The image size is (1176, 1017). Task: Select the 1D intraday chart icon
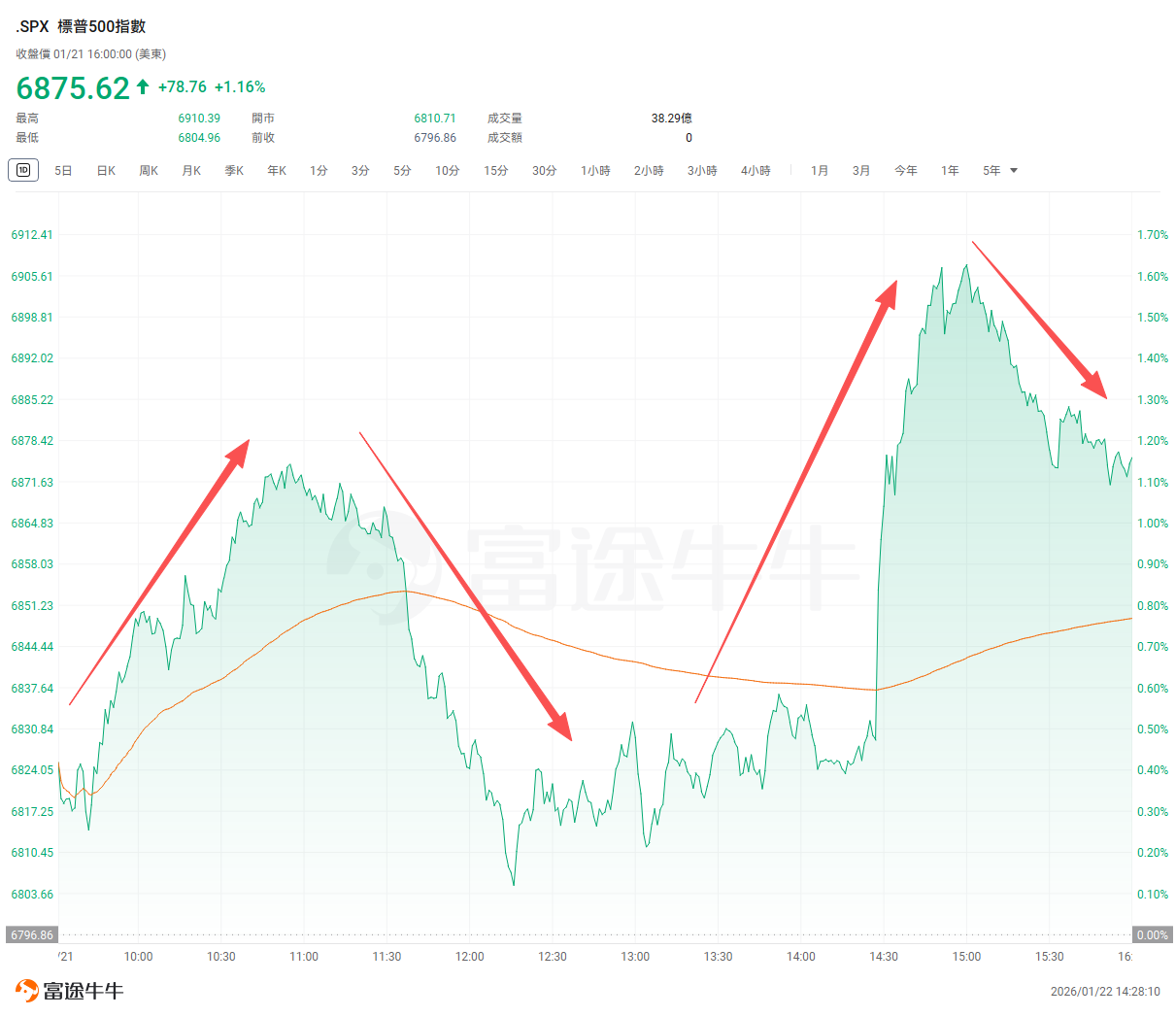(23, 170)
